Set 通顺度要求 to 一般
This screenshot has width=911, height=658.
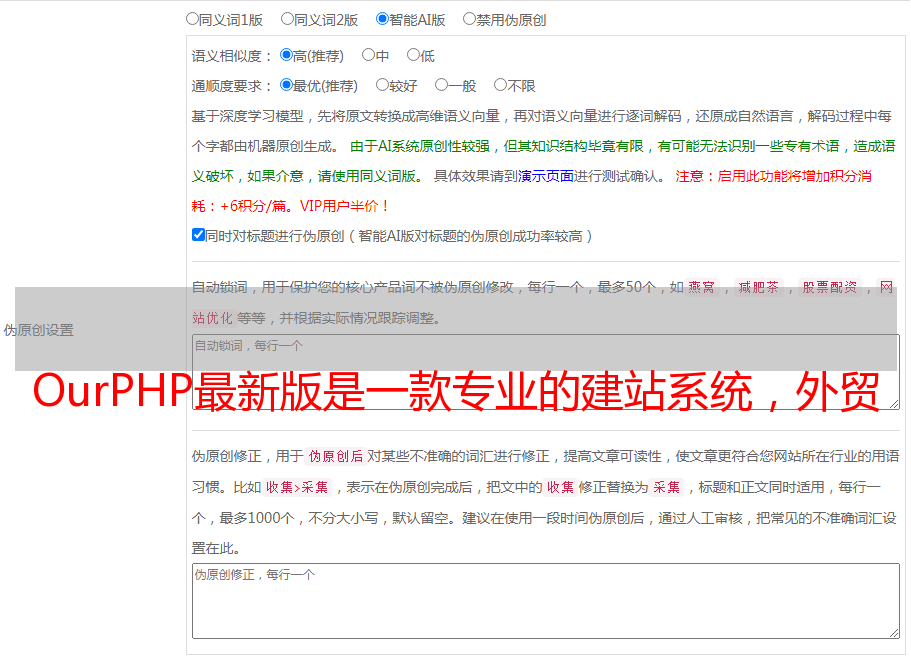tap(442, 85)
